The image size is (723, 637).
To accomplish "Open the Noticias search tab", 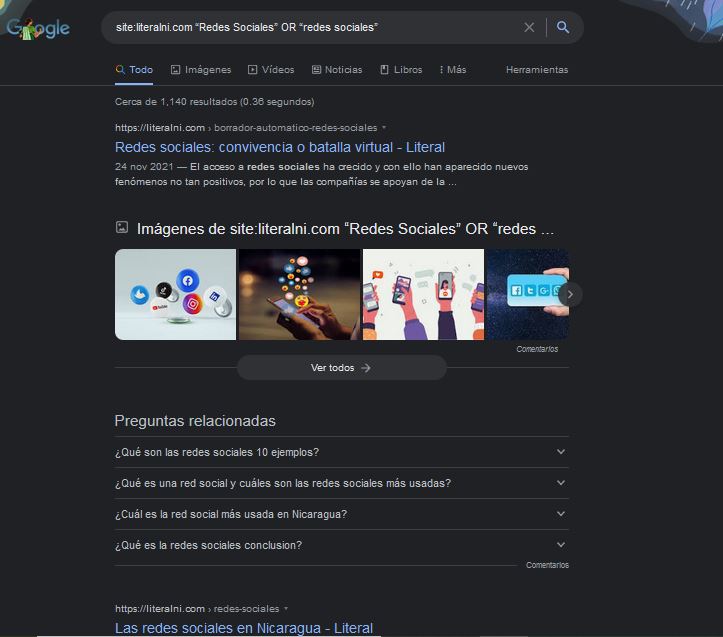I will [x=337, y=70].
